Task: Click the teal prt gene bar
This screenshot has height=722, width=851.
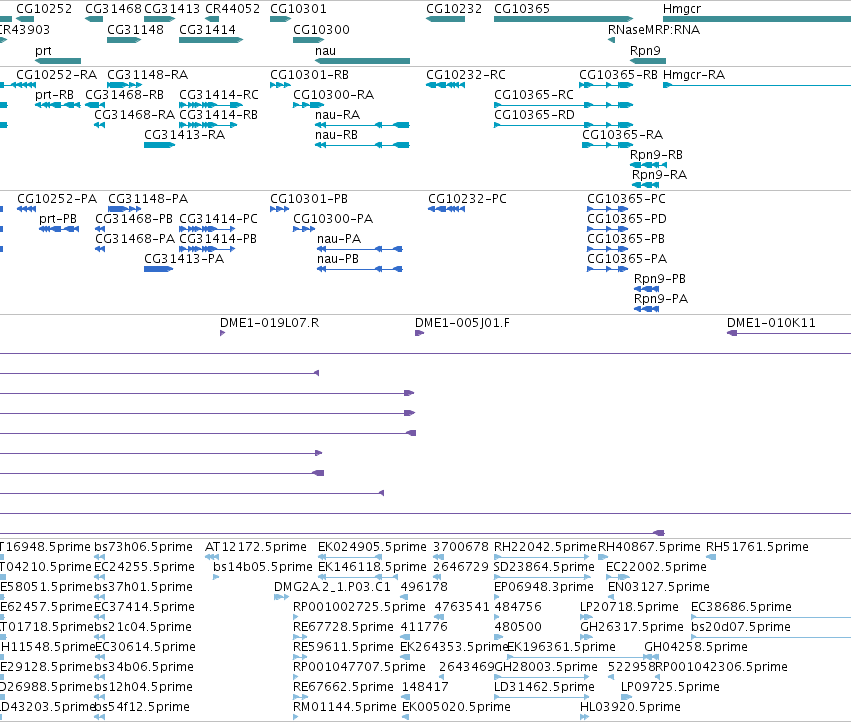Action: (x=58, y=61)
